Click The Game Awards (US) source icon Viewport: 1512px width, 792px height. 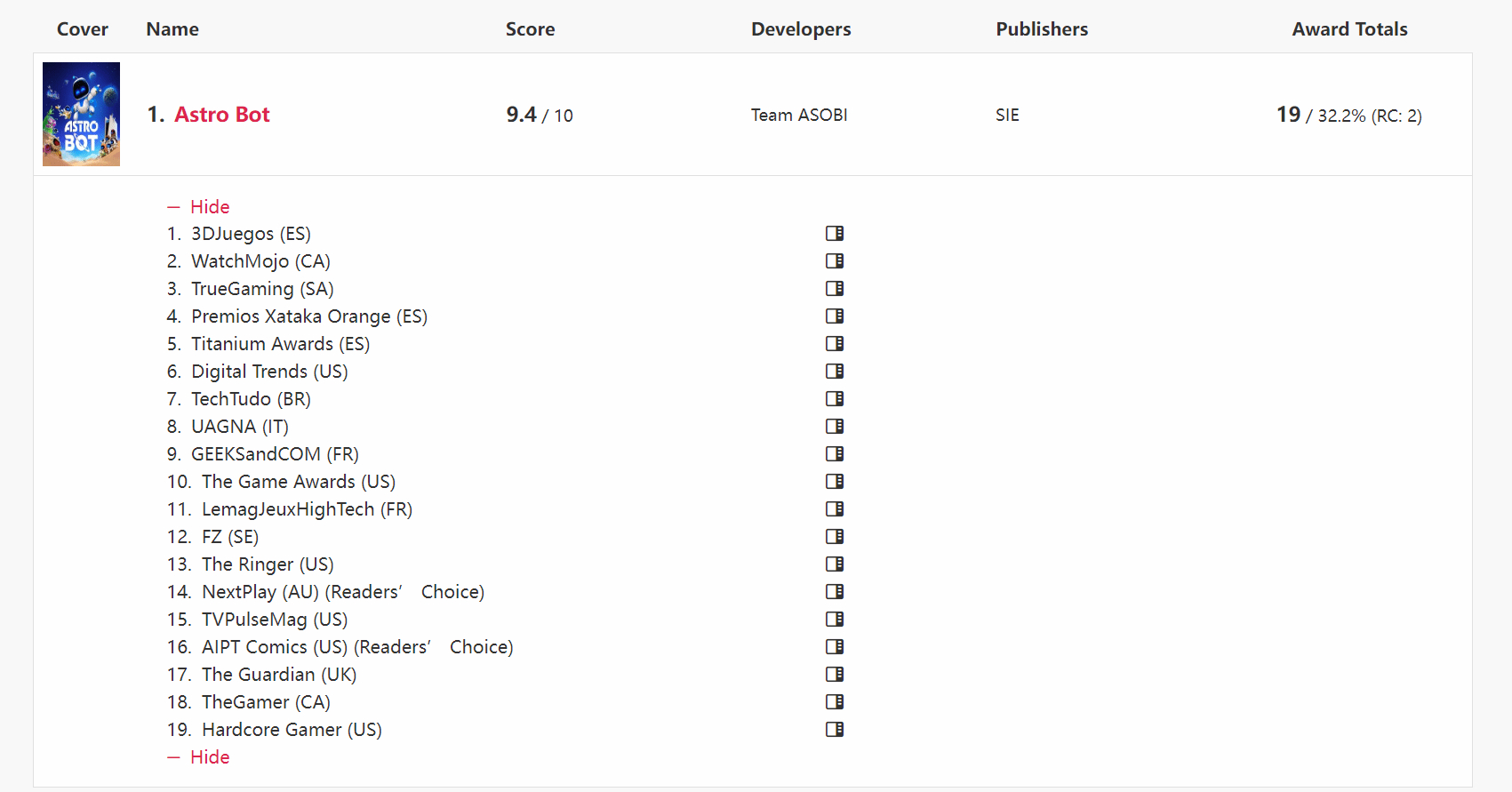point(834,482)
